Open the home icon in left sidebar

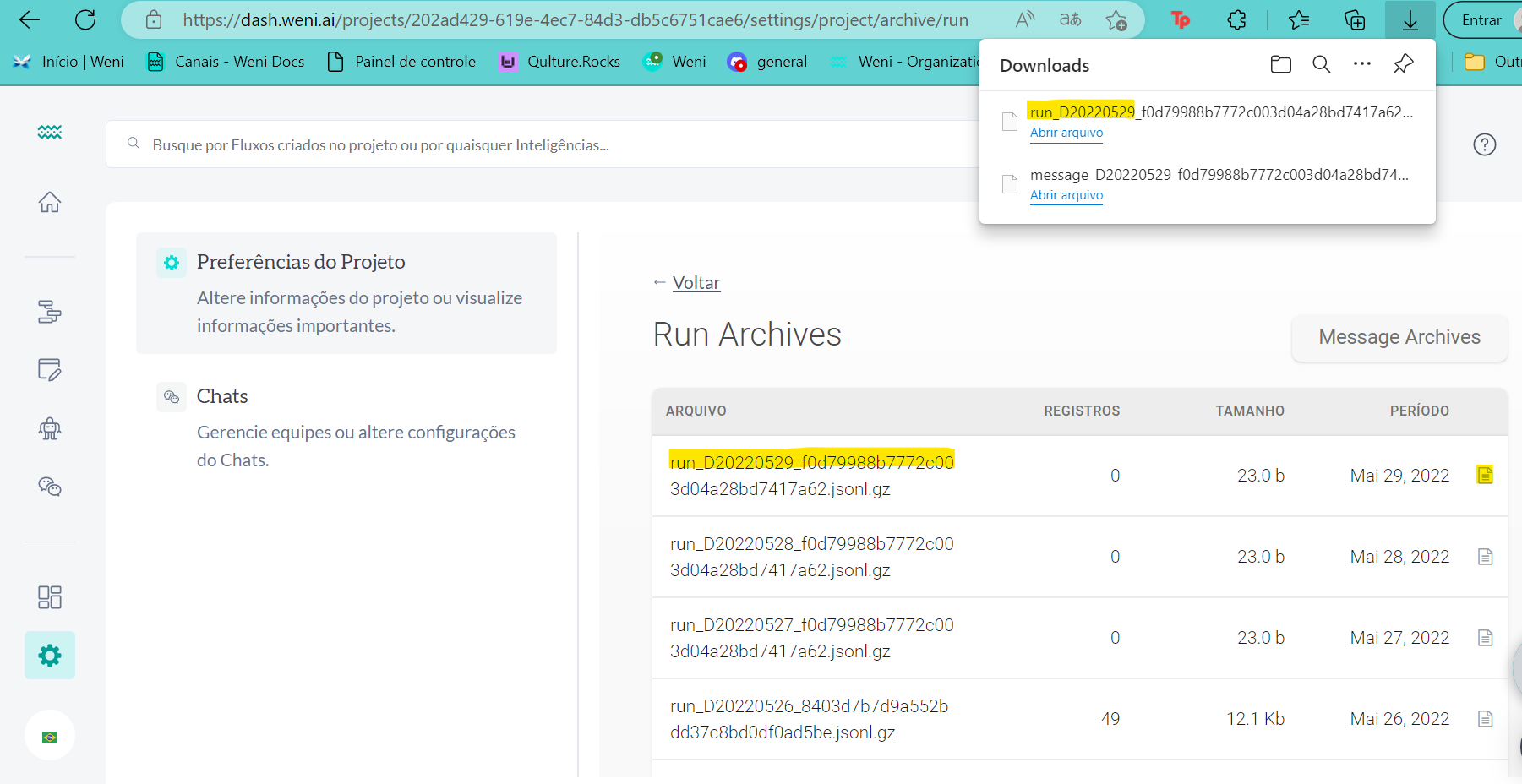(x=50, y=202)
